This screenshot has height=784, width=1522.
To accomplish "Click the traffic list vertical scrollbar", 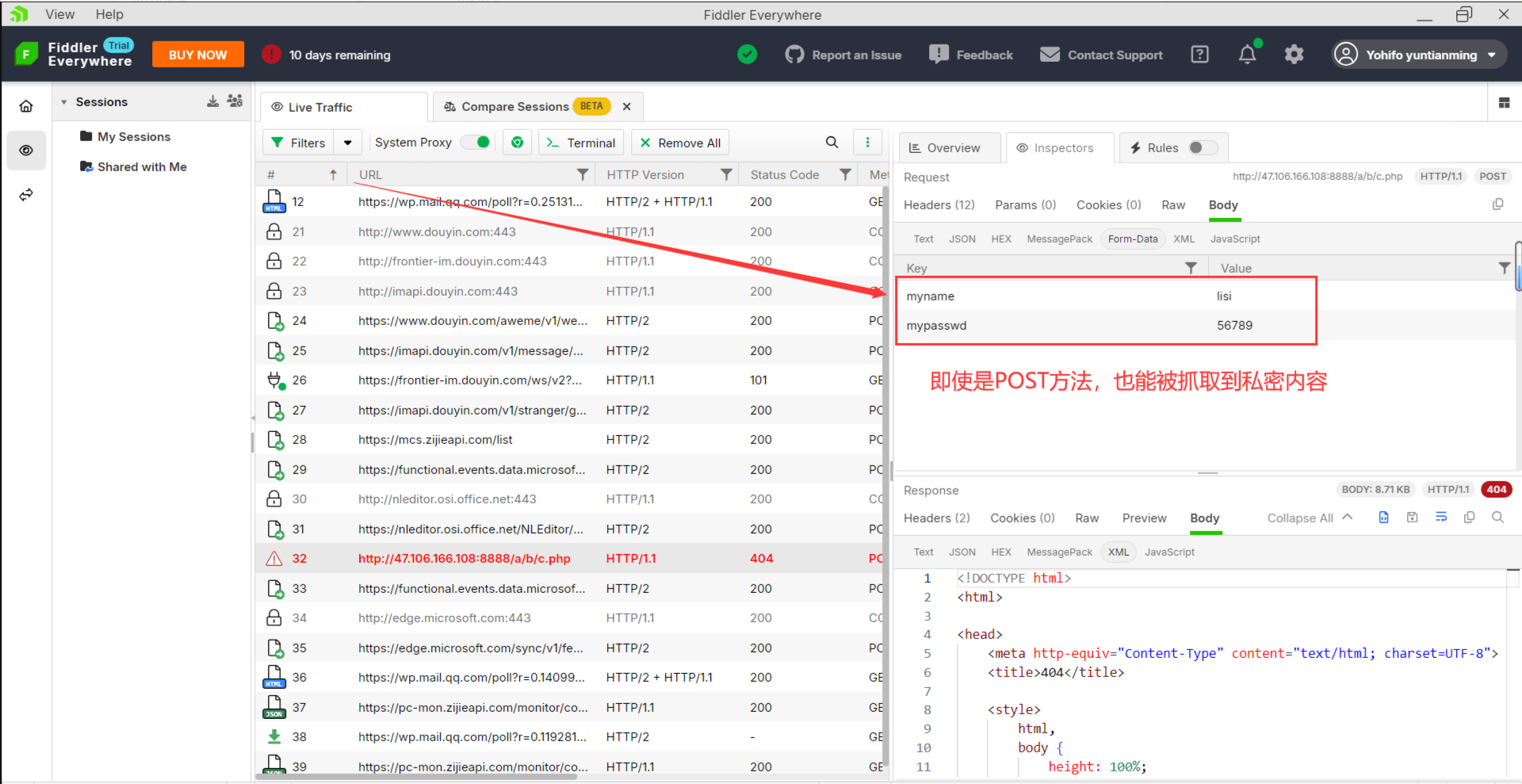I will point(886,476).
